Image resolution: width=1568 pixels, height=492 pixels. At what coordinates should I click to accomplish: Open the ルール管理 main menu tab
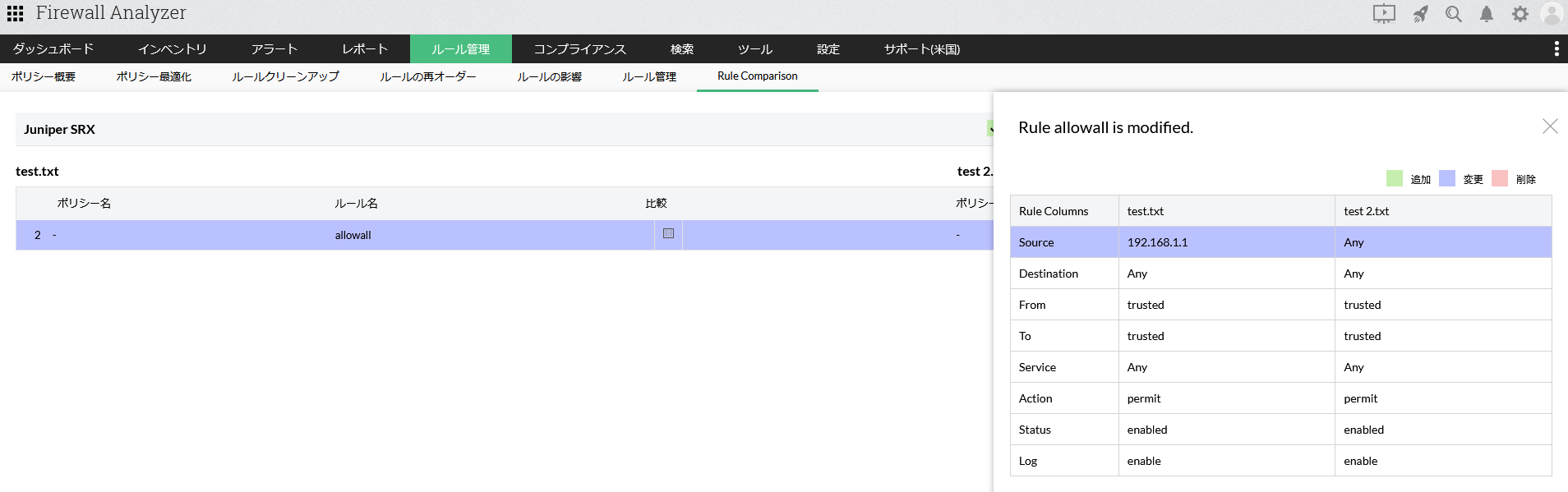pyautogui.click(x=460, y=49)
